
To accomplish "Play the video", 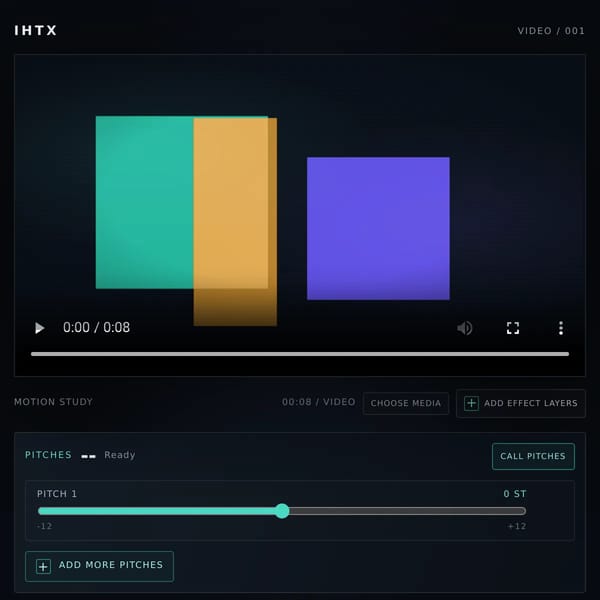I will (39, 328).
